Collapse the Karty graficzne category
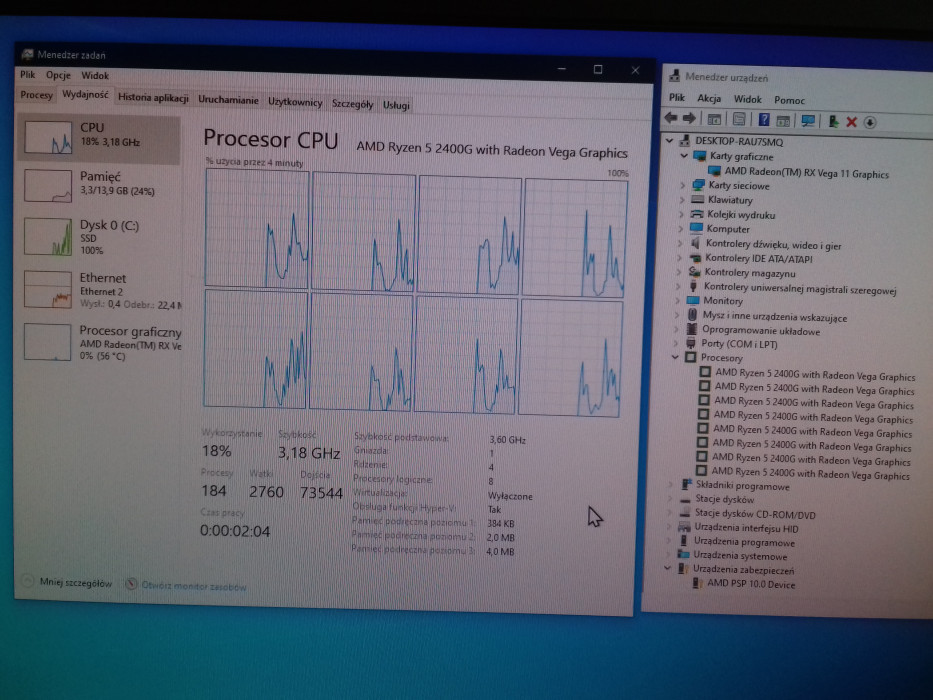 point(684,156)
